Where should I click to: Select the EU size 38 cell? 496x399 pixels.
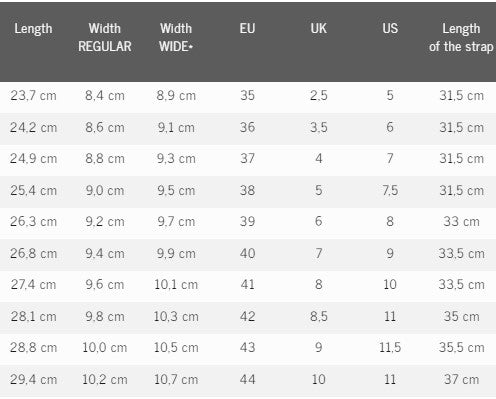(247, 190)
